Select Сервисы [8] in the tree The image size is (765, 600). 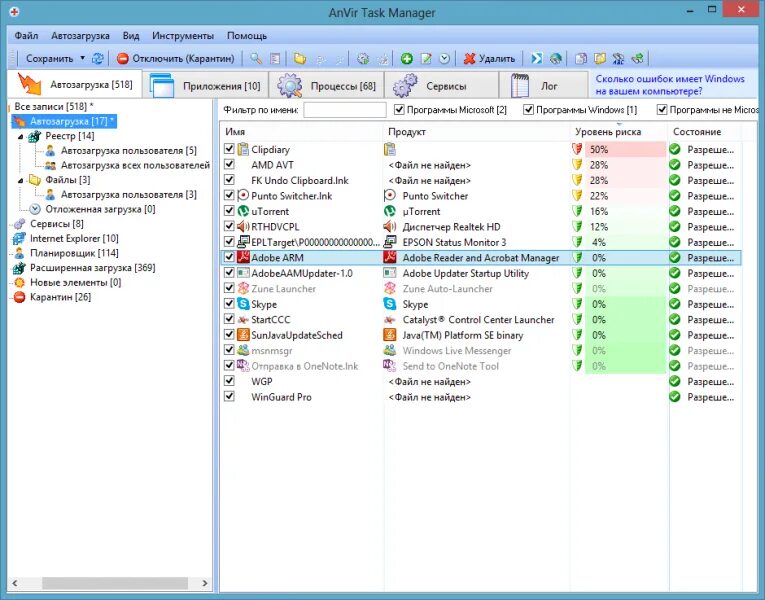pos(57,224)
